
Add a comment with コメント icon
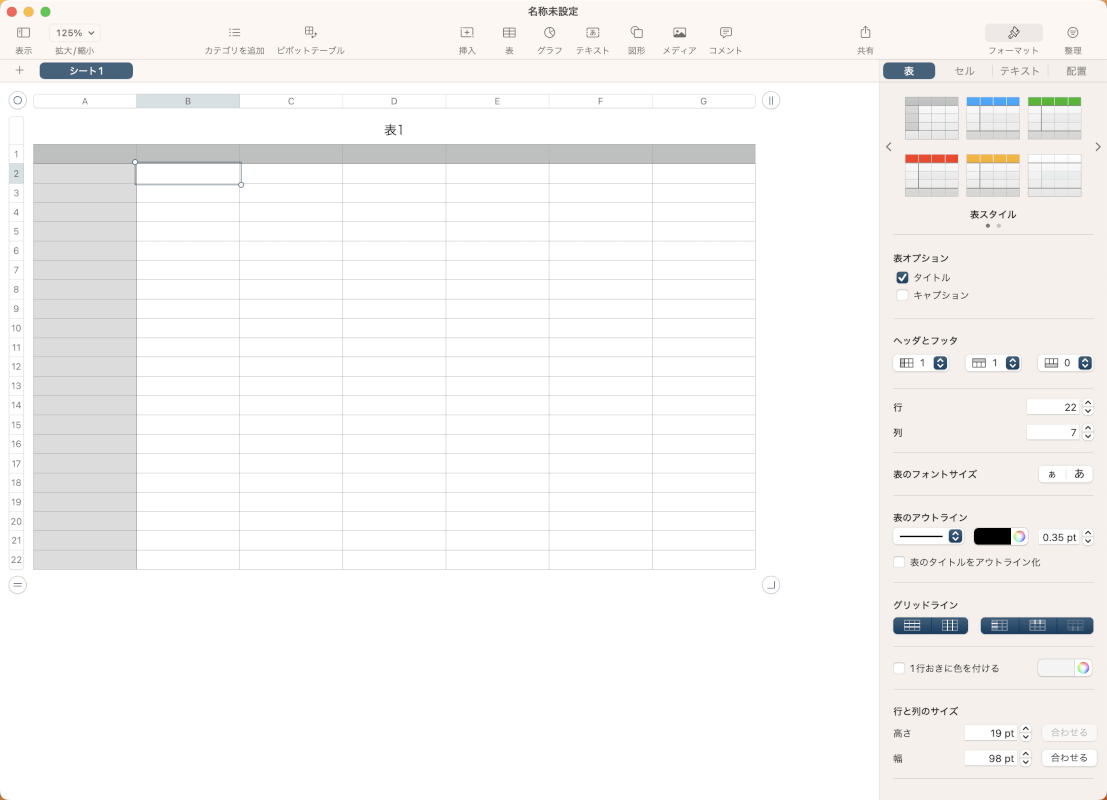point(725,33)
